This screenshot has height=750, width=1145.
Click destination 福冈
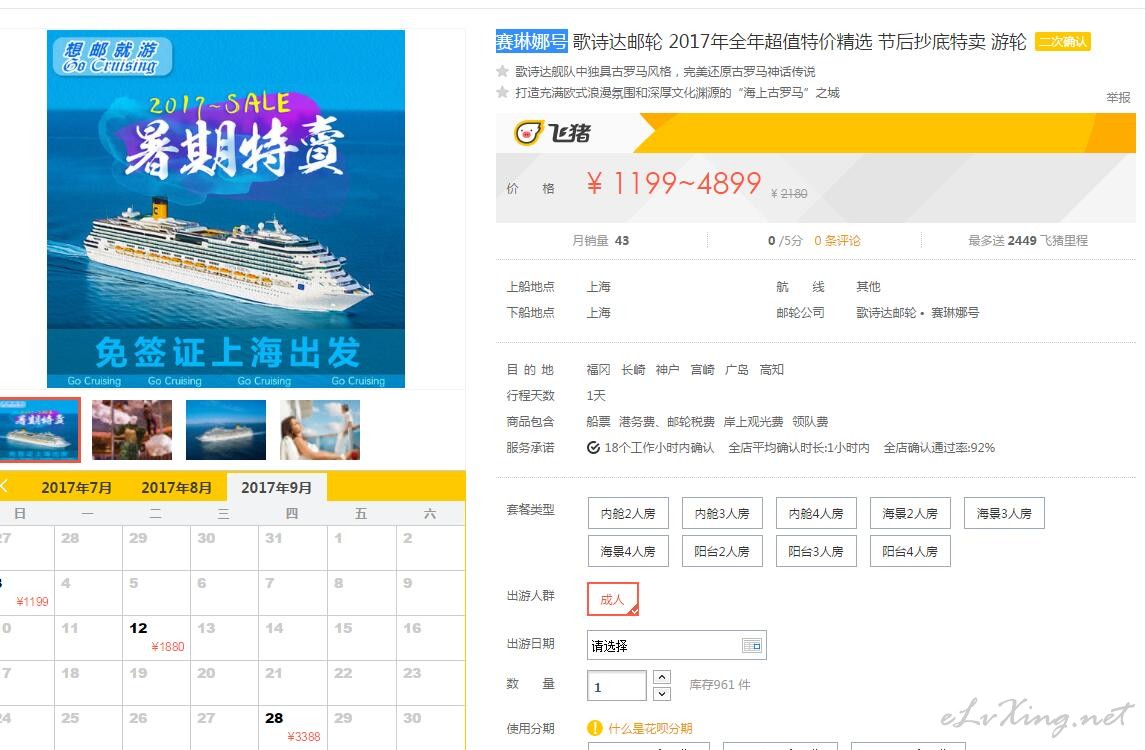[598, 370]
